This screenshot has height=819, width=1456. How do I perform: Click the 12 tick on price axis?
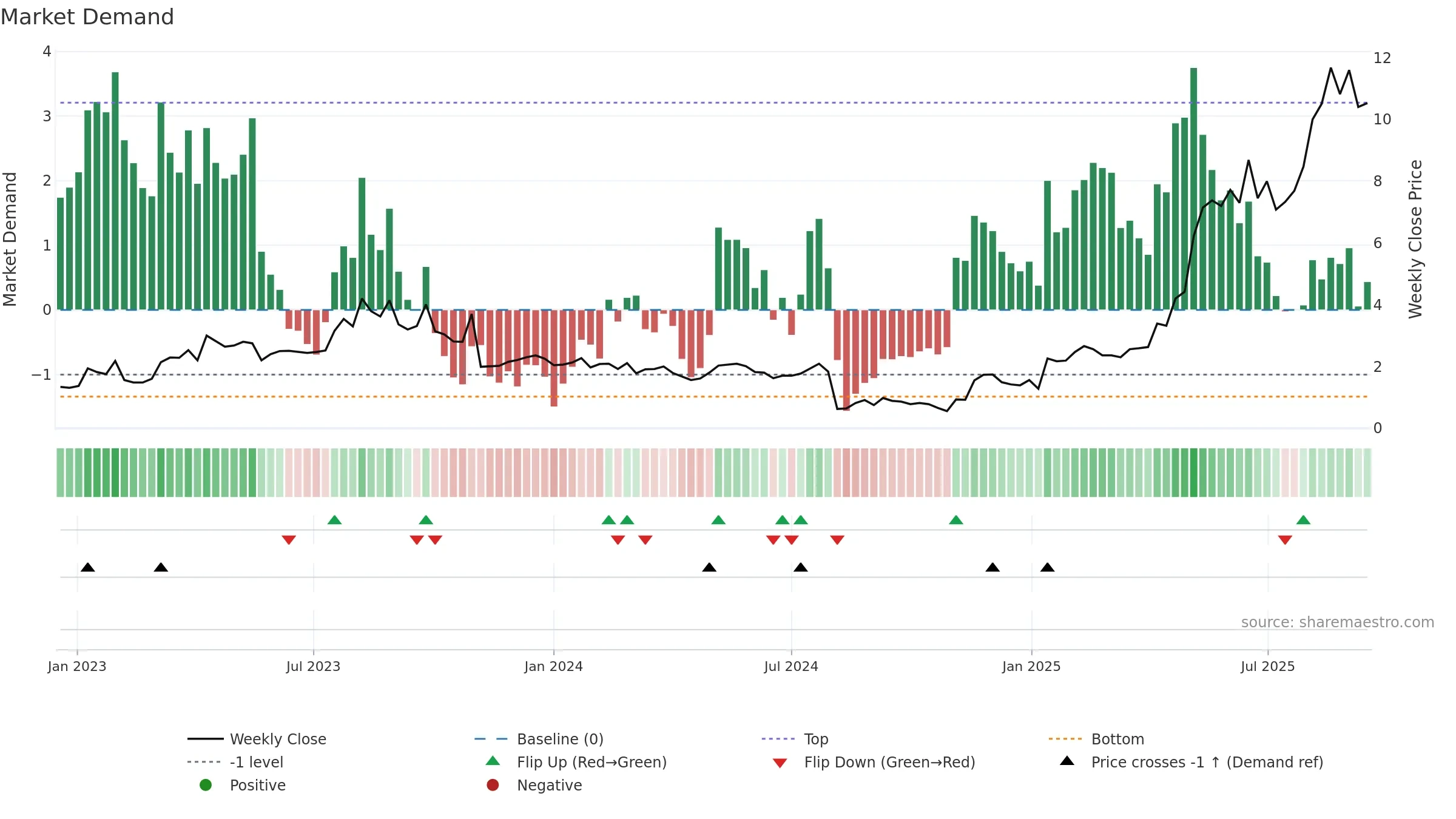[1382, 58]
